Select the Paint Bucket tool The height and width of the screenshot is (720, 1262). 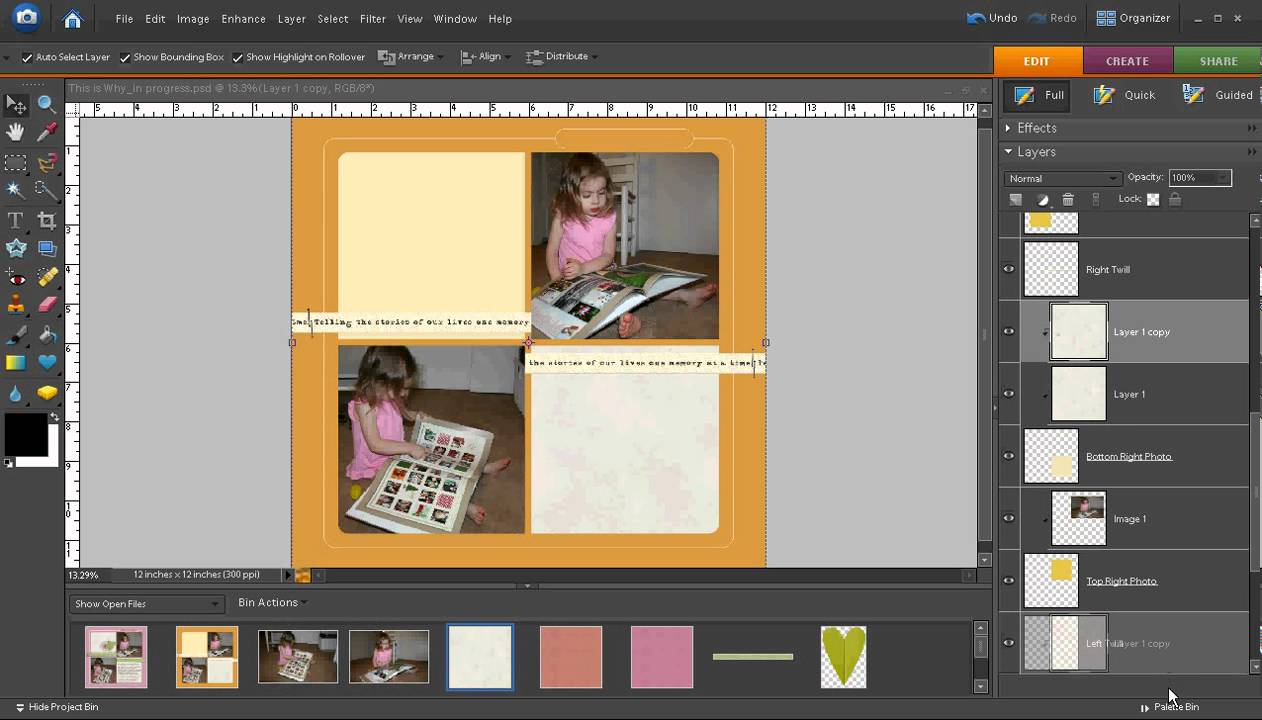click(x=47, y=335)
